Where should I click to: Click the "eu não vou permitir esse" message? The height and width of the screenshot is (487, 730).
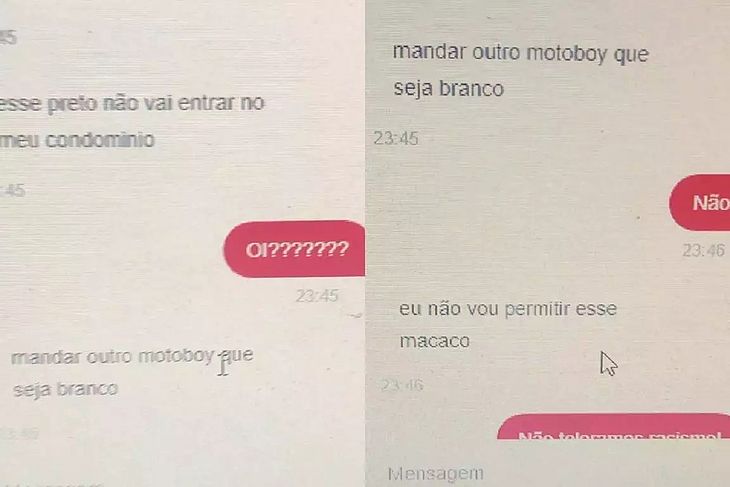(508, 309)
